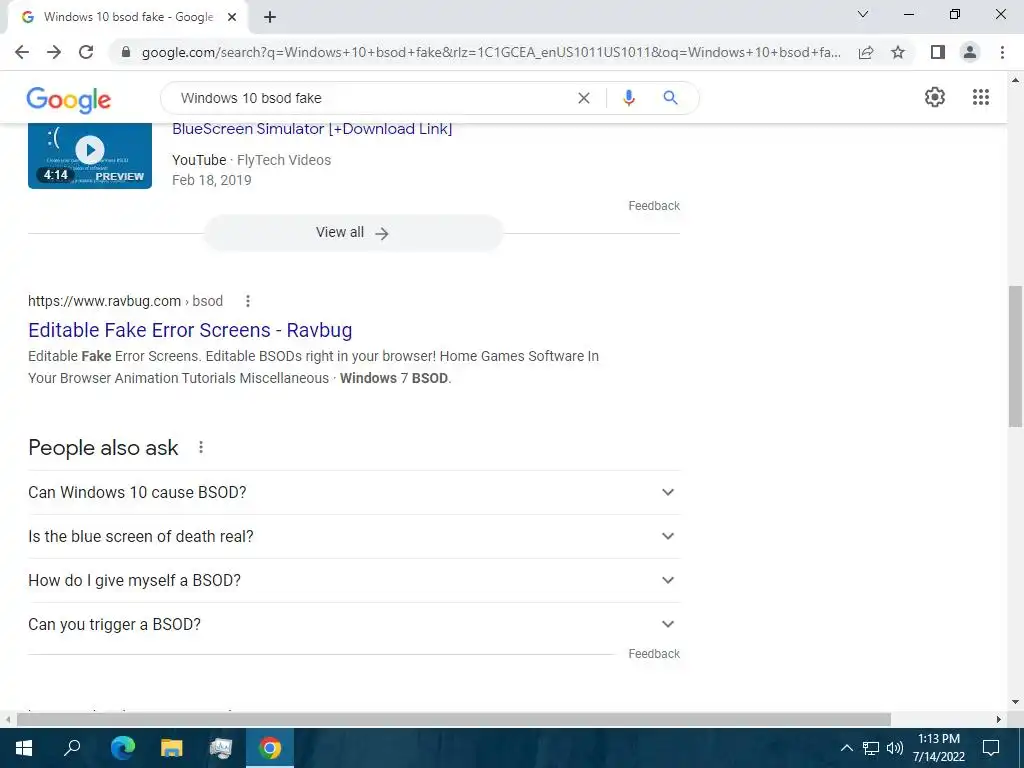This screenshot has width=1024, height=768.
Task: Start voice search with microphone
Action: pyautogui.click(x=629, y=98)
